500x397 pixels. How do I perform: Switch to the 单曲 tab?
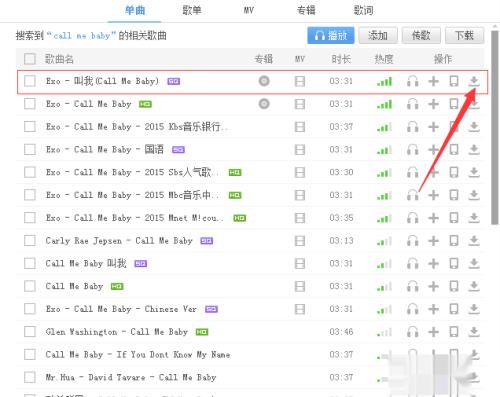(135, 11)
